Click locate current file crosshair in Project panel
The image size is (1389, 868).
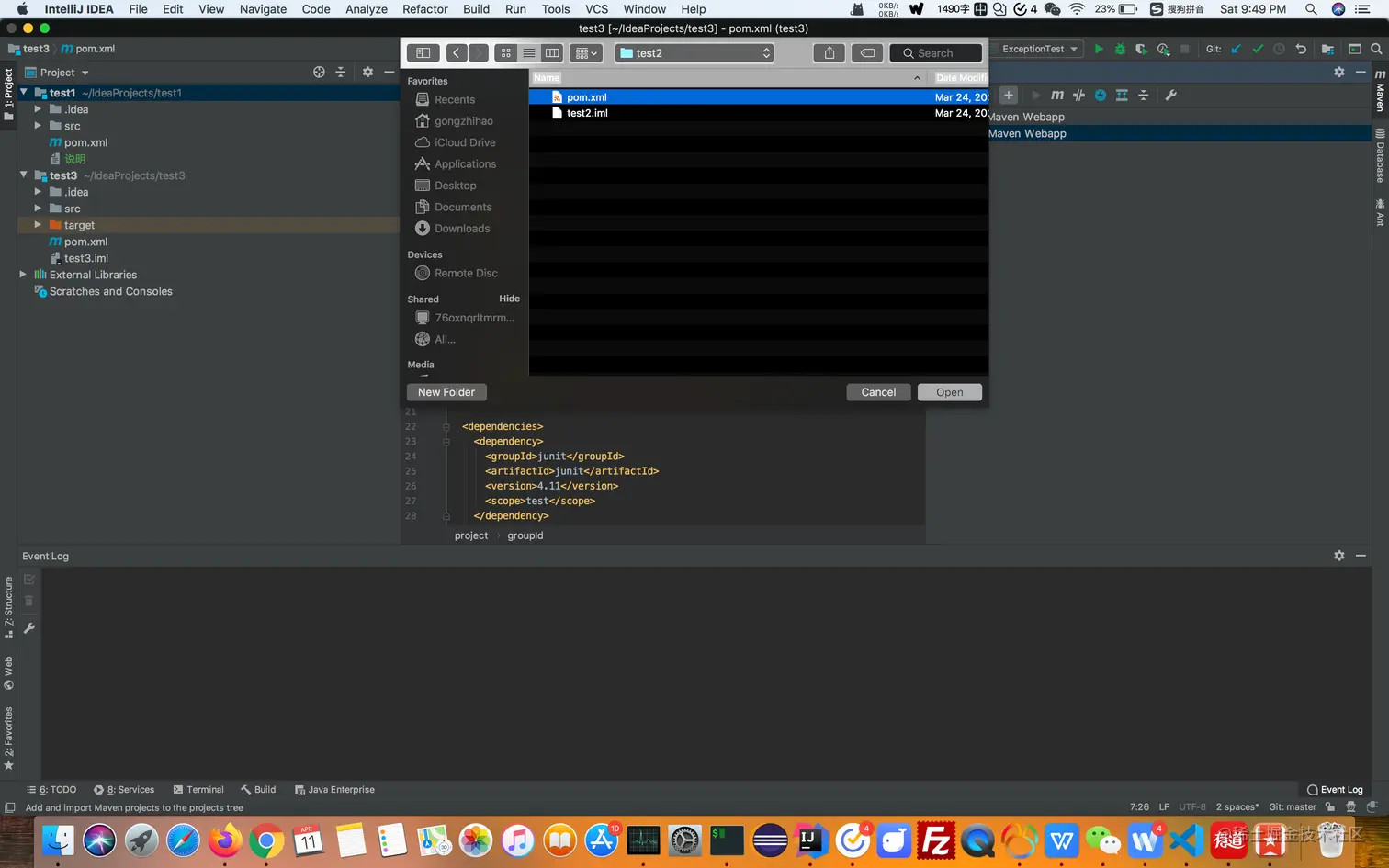pos(319,72)
